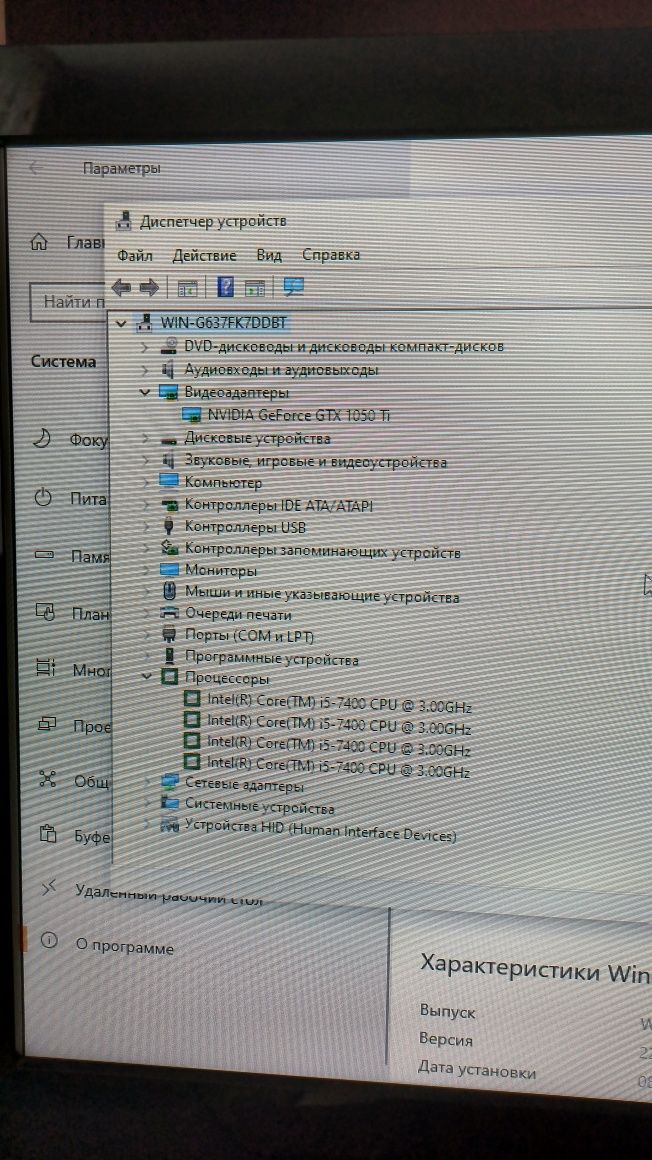Viewport: 652px width, 1160px height.
Task: Expand DVD-дисководы и дисководы компакт-дисков
Action: pyautogui.click(x=145, y=346)
